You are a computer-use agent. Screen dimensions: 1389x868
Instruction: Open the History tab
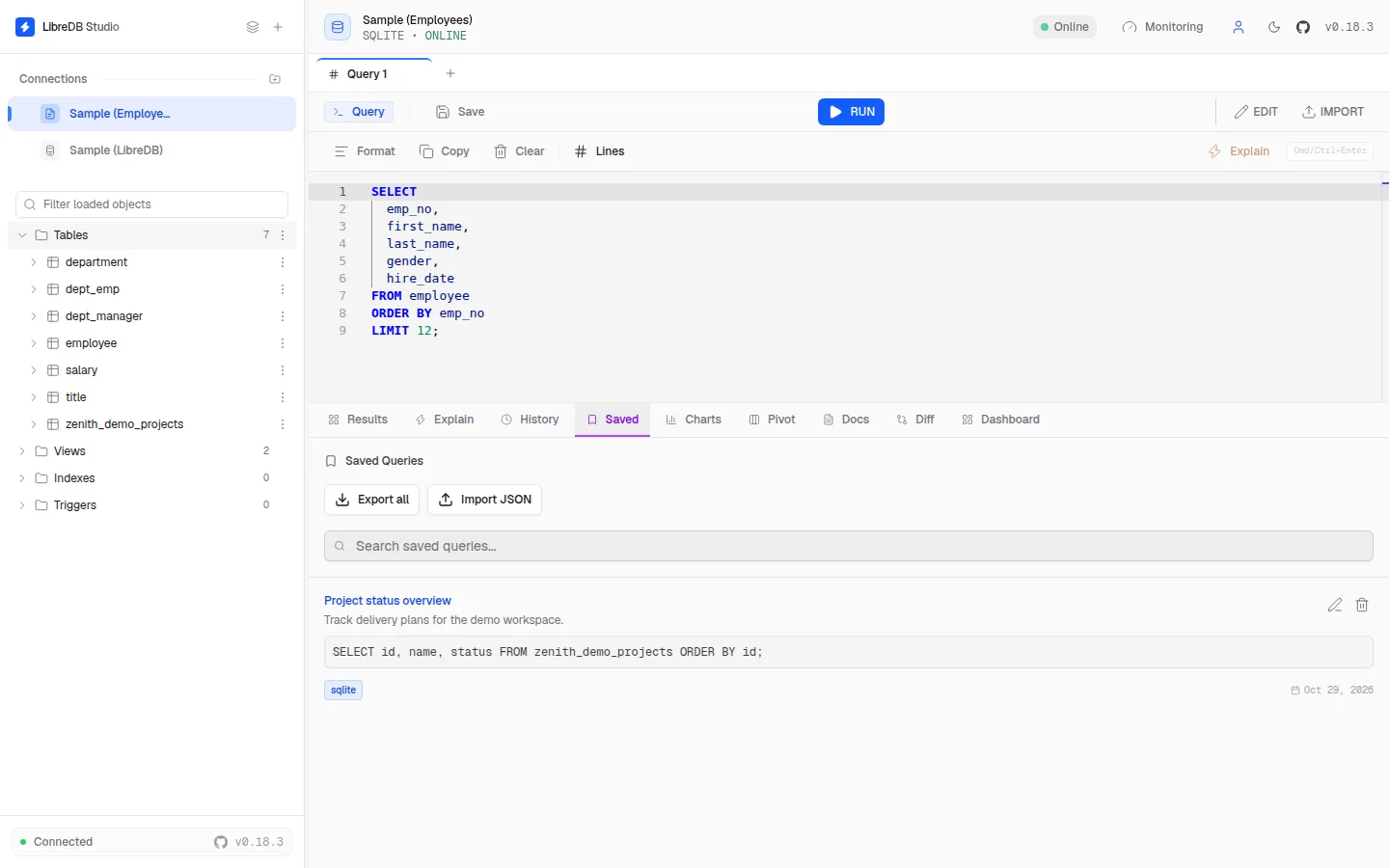click(x=531, y=420)
